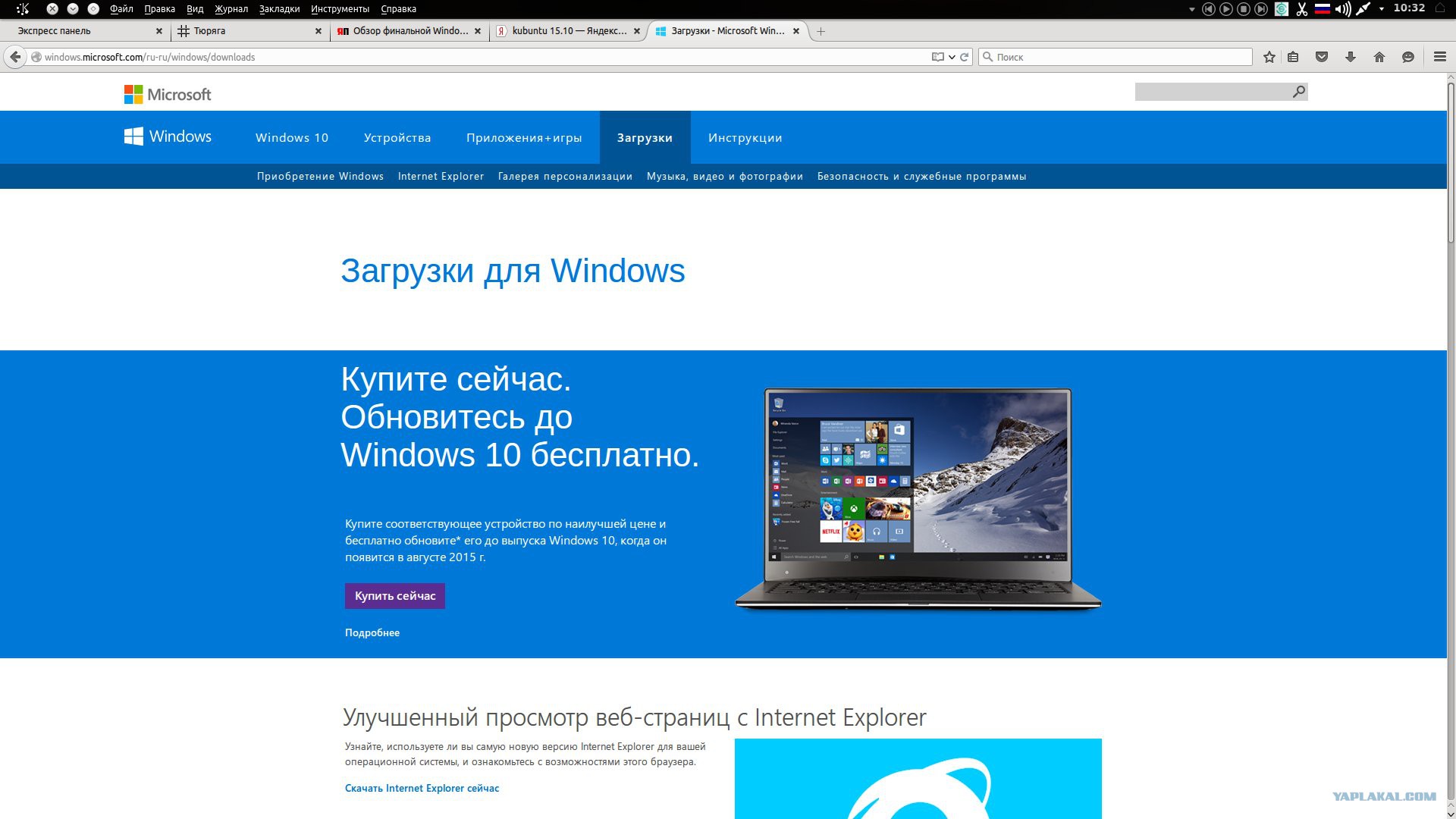Open the Инструменты menu
The height and width of the screenshot is (819, 1456).
click(340, 9)
